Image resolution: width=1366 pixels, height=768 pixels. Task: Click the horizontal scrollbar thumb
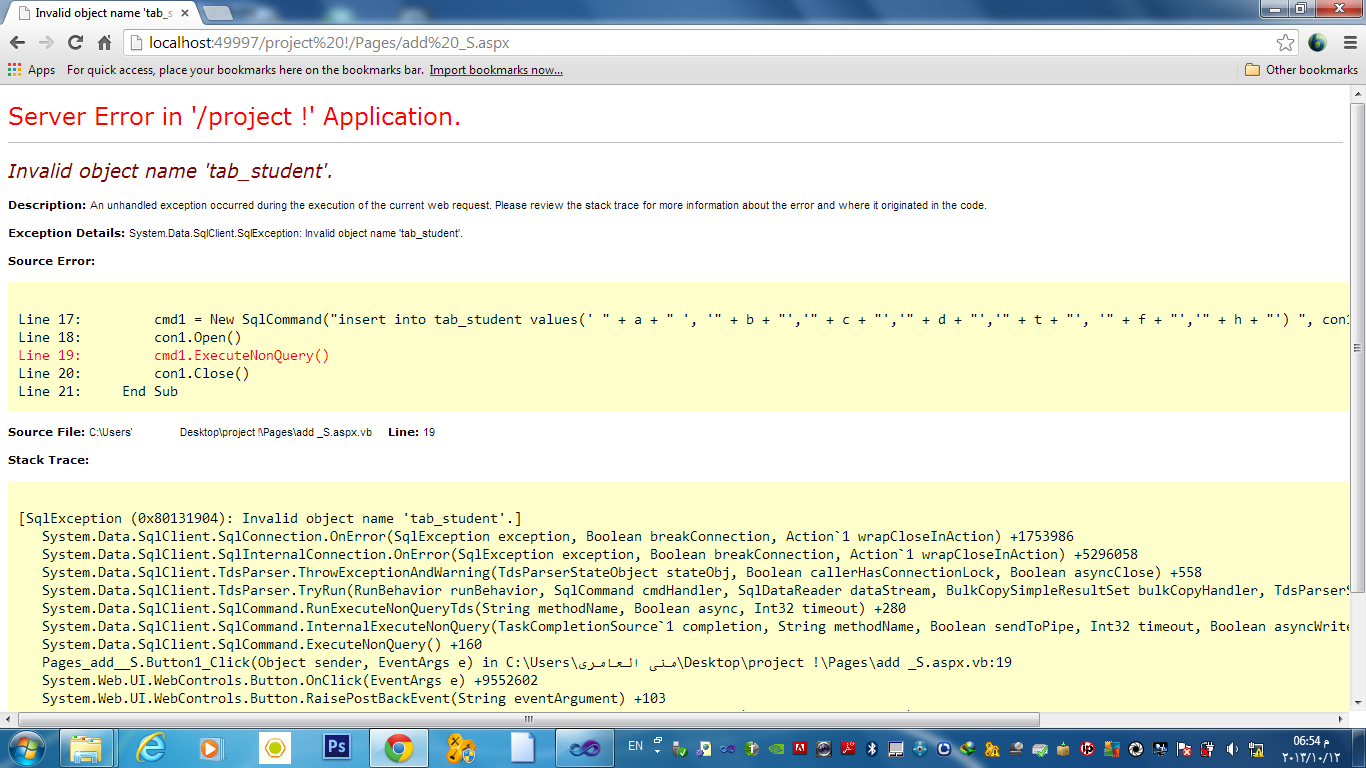click(529, 720)
